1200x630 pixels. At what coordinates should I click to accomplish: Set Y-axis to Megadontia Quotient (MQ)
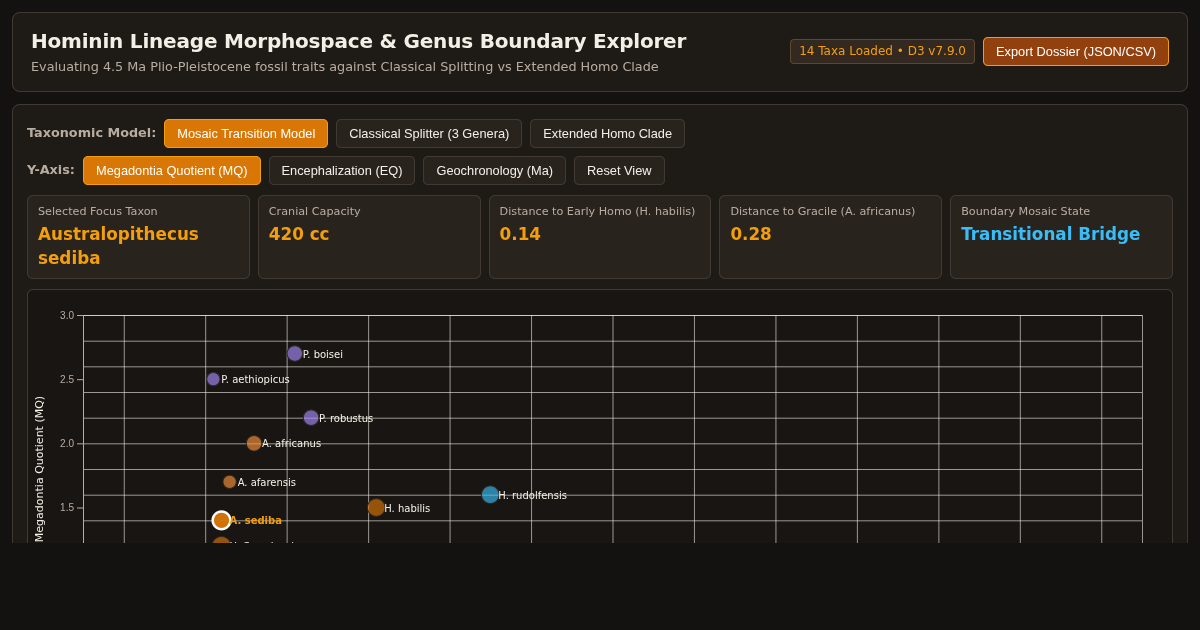click(172, 170)
